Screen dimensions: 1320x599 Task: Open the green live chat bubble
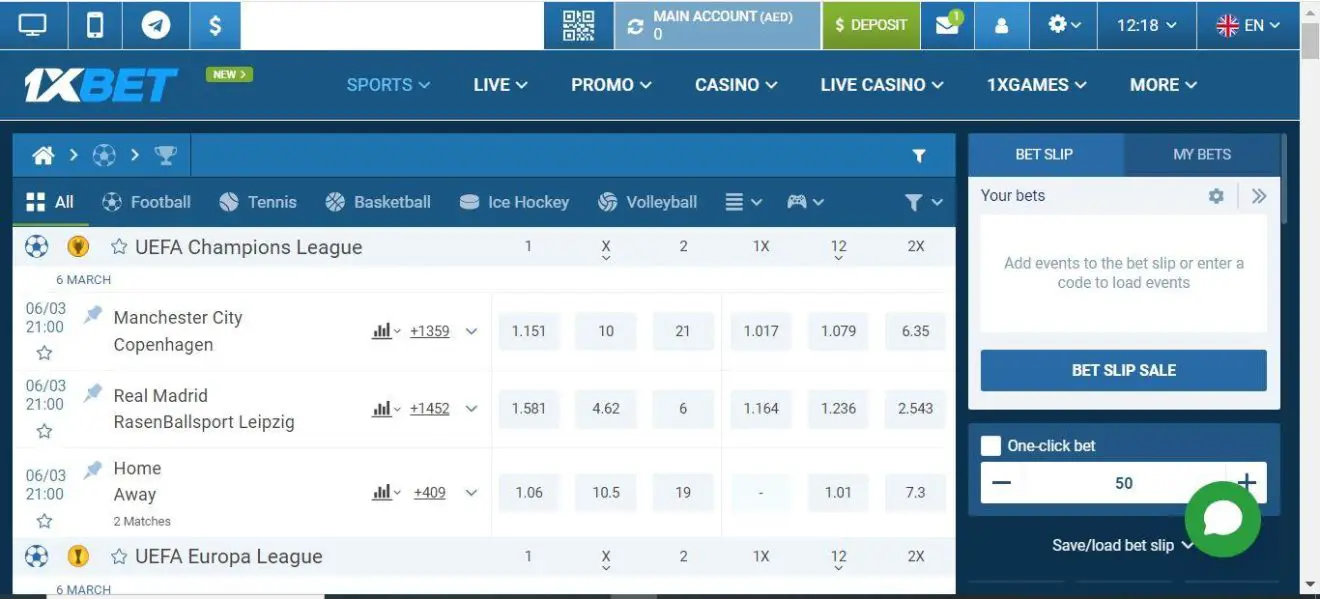click(1222, 518)
